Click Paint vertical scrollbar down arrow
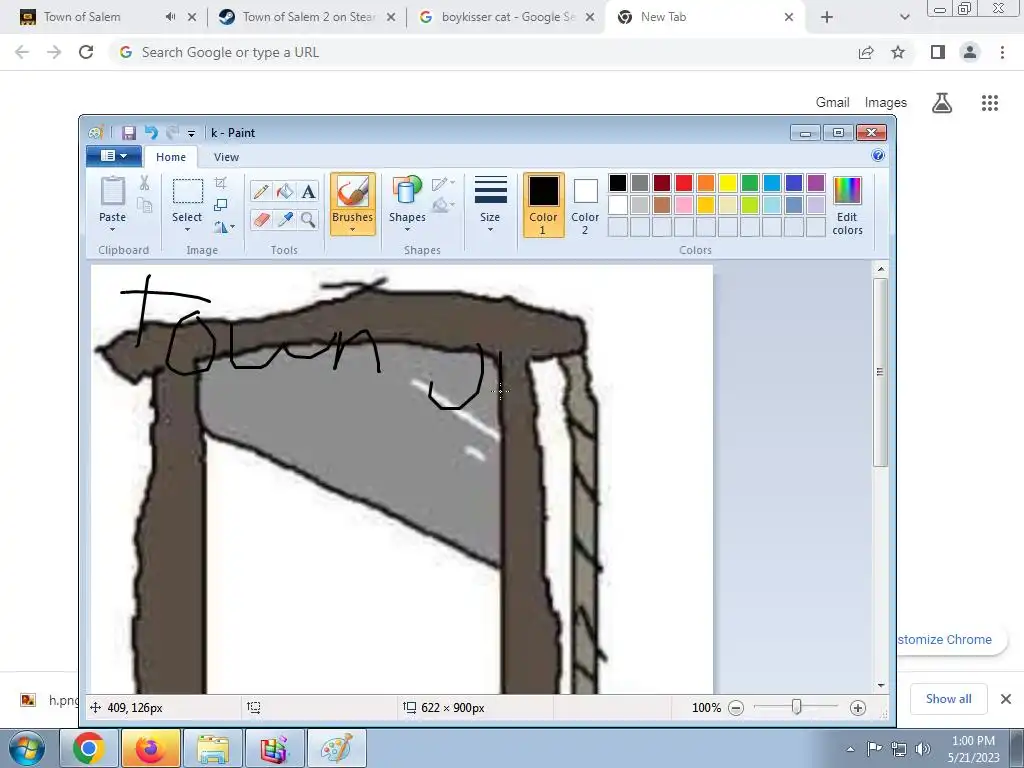The height and width of the screenshot is (768, 1024). [x=881, y=685]
